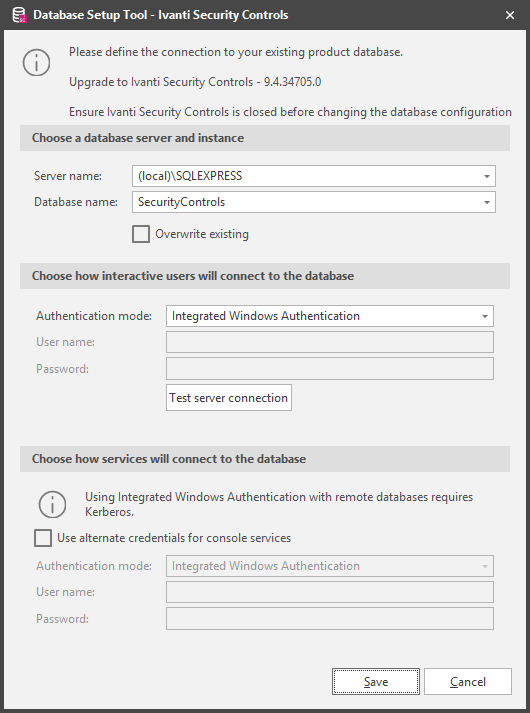Click into the Server name text field
The height and width of the screenshot is (713, 530).
coord(305,176)
